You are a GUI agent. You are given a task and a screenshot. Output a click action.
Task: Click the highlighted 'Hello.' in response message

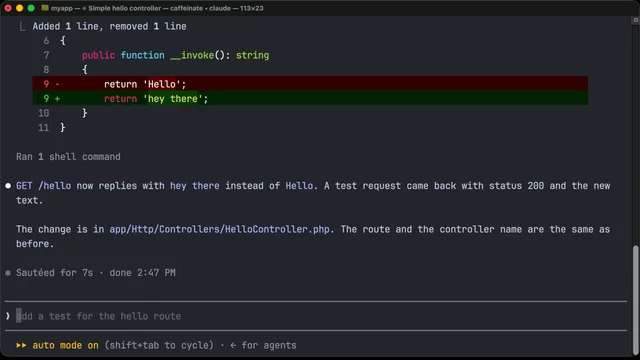[301, 186]
